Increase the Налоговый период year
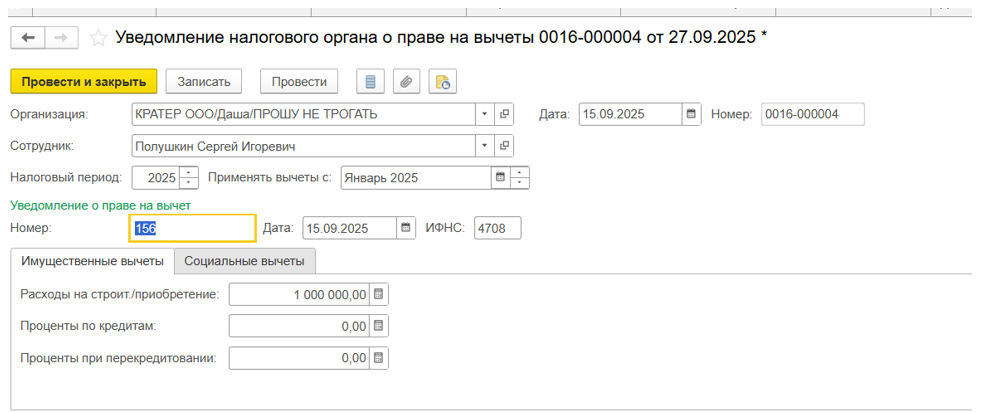Screen dimensions: 985x413 click(189, 173)
